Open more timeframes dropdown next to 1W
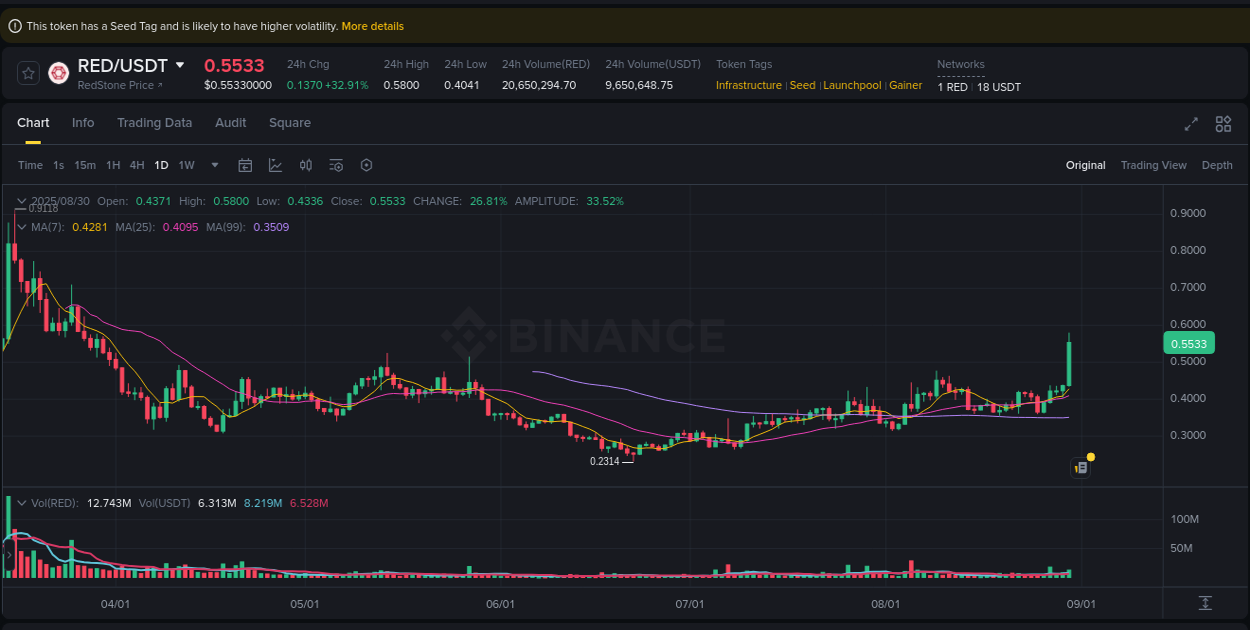 tap(213, 165)
